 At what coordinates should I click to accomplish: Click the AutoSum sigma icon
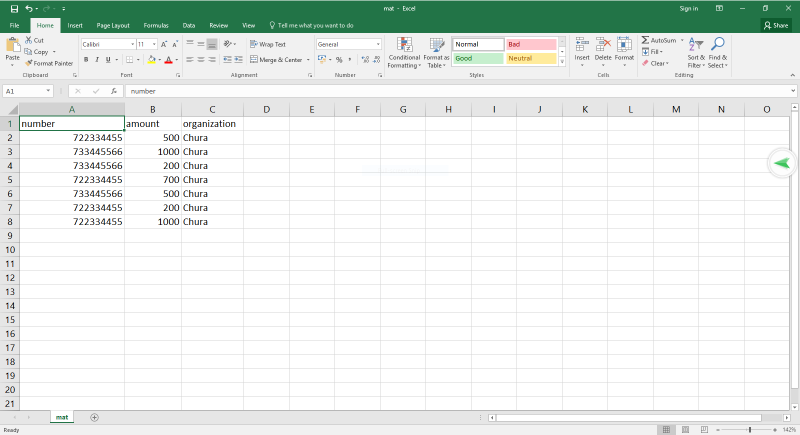point(645,40)
